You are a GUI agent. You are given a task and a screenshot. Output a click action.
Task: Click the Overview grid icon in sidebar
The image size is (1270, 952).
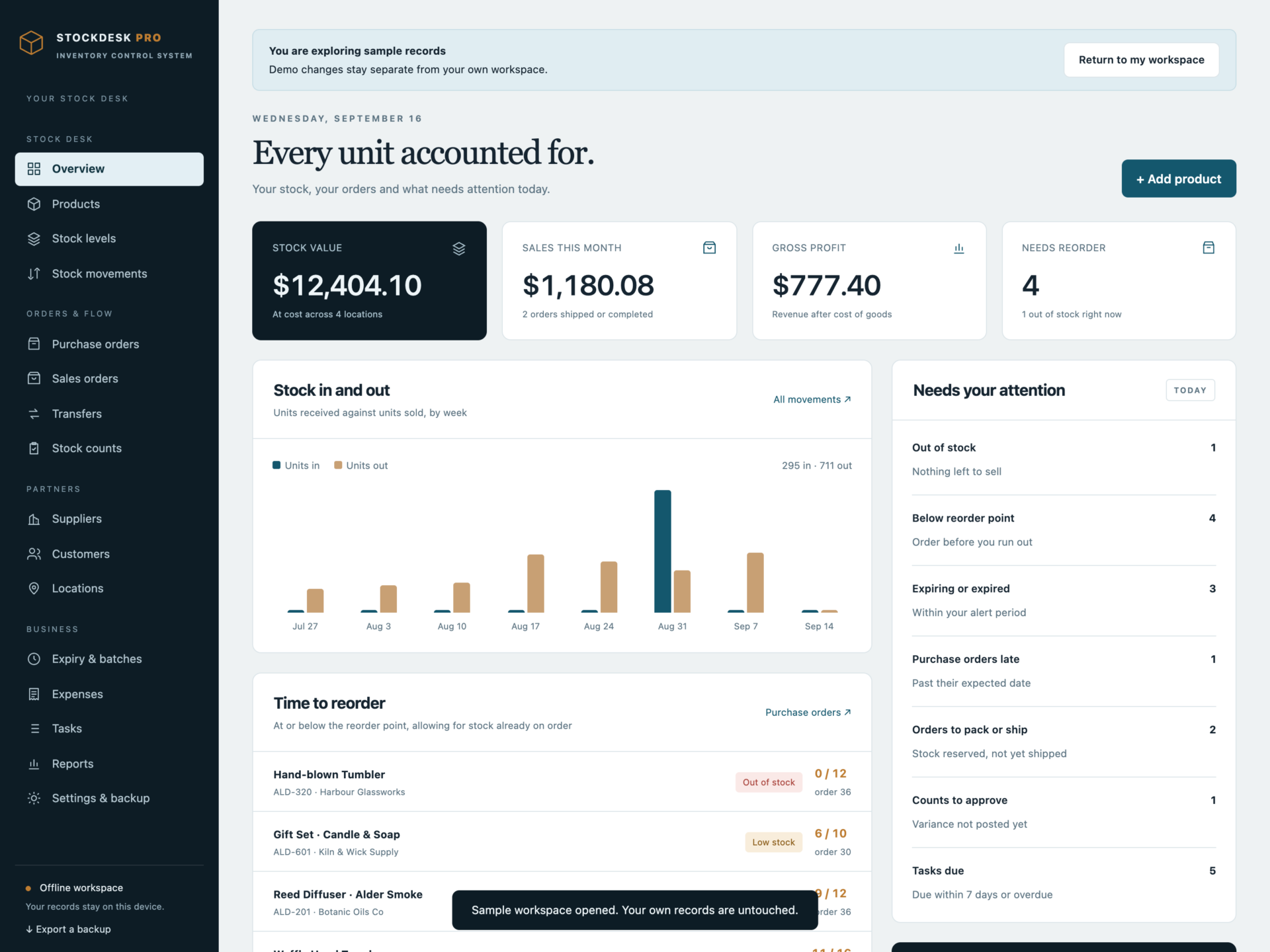[x=34, y=169]
